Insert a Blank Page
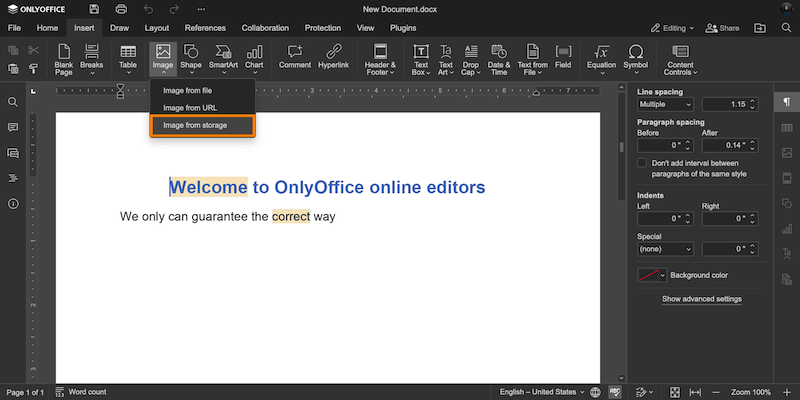800x400 pixels. [x=63, y=52]
